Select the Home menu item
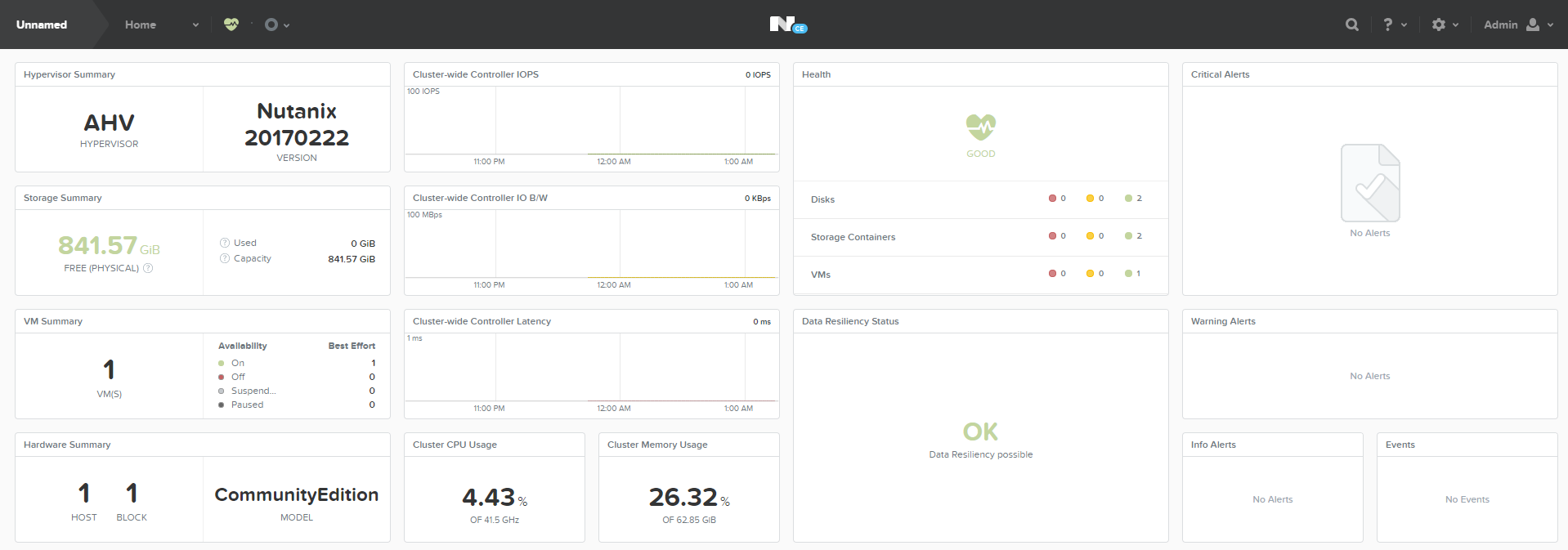This screenshot has height=550, width=1568. pos(141,25)
